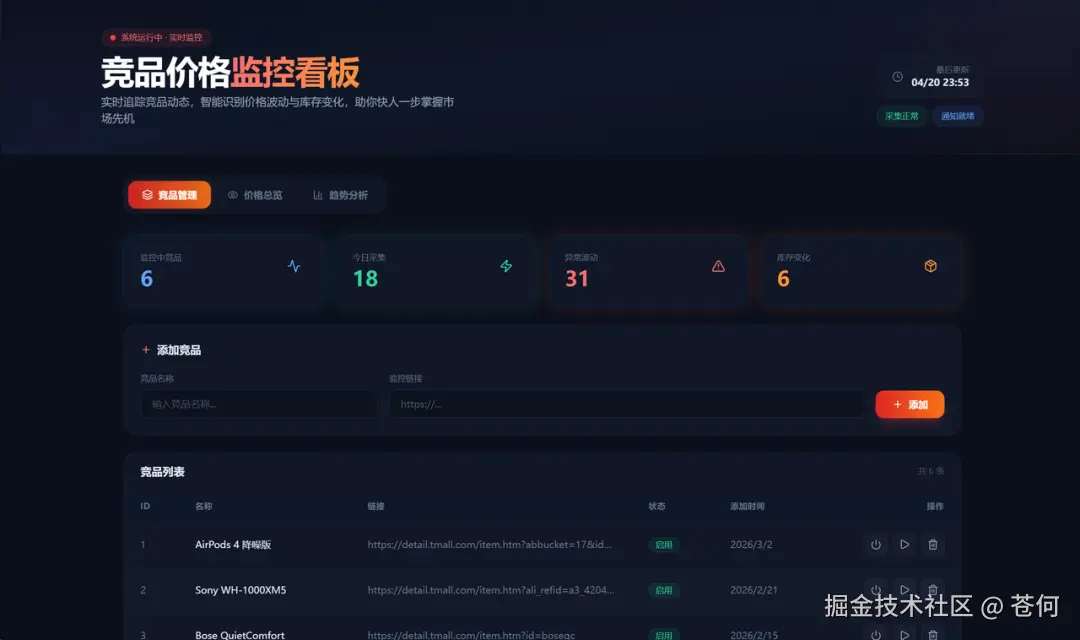Delete Bose QuietComfort using its trash icon
This screenshot has height=640, width=1080.
coord(932,634)
